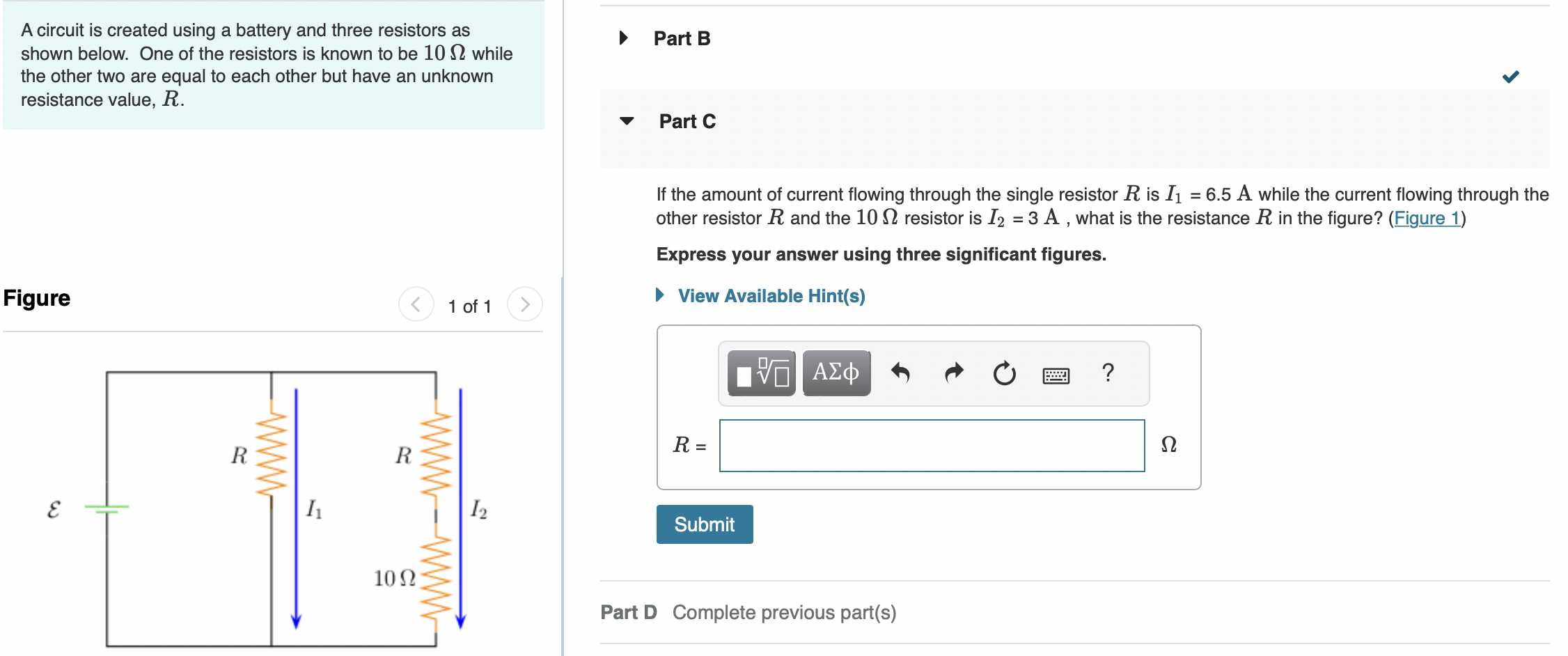
Task: Click the next figure arrow
Action: point(525,304)
